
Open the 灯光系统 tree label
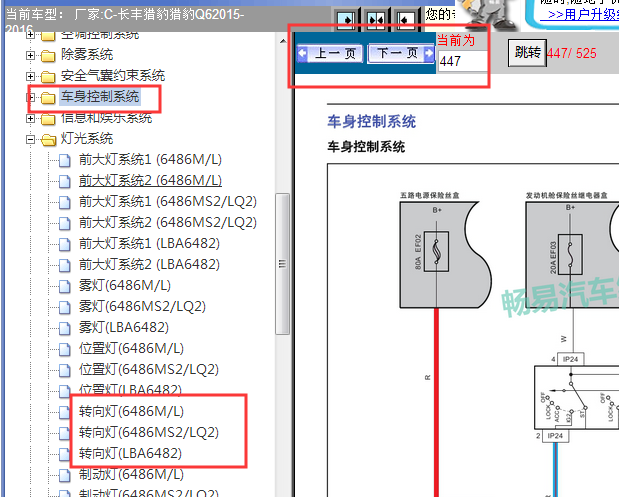[x=87, y=139]
